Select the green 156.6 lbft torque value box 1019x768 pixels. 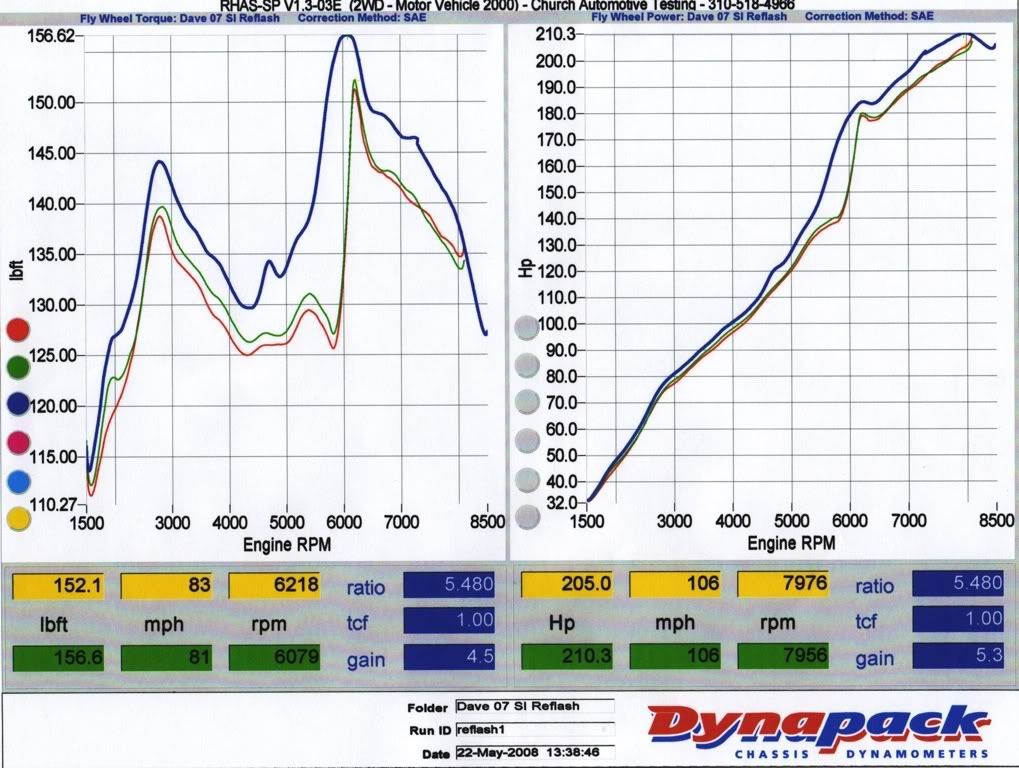(x=57, y=659)
